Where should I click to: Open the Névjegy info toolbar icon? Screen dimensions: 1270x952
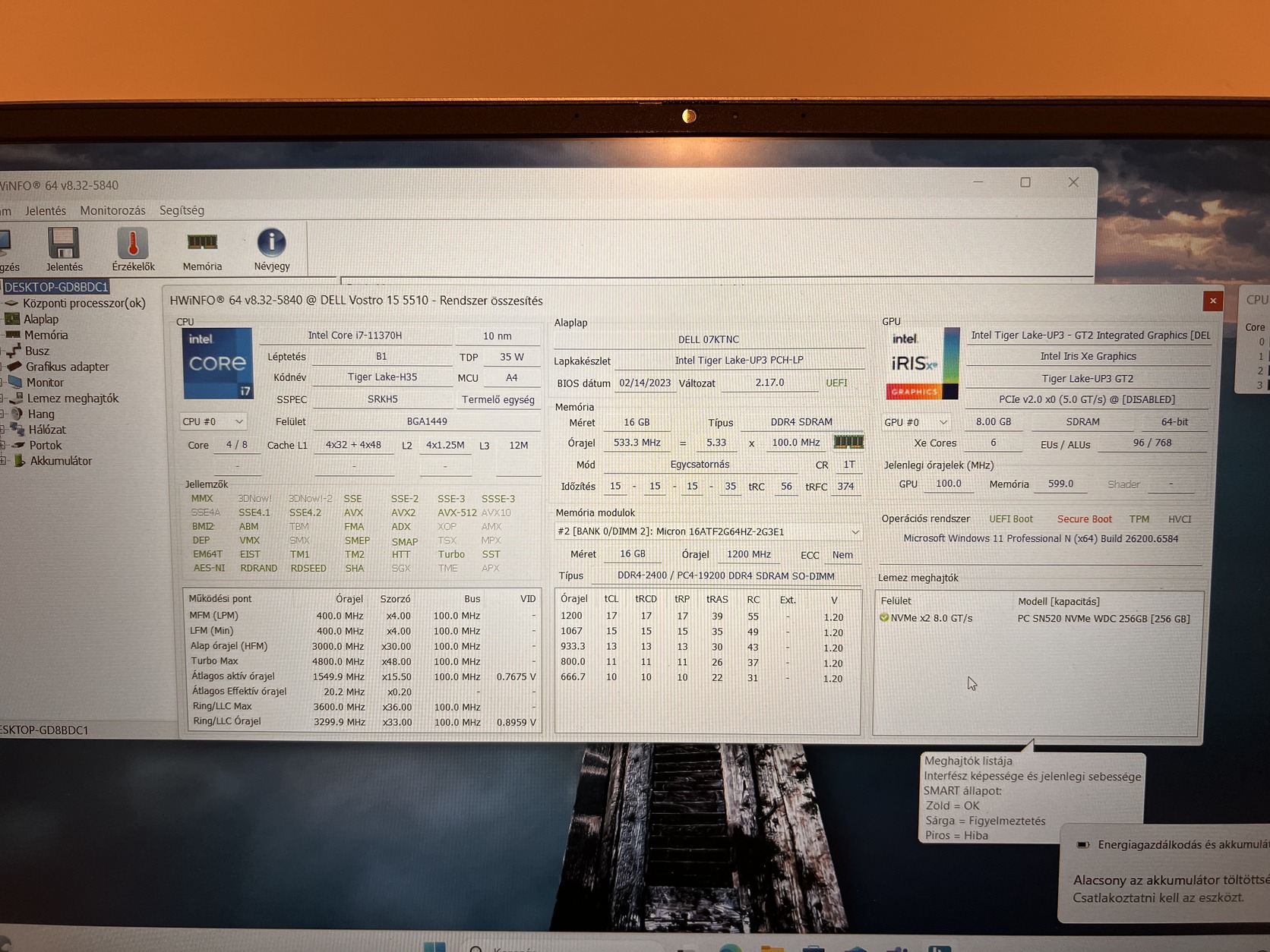coord(271,243)
